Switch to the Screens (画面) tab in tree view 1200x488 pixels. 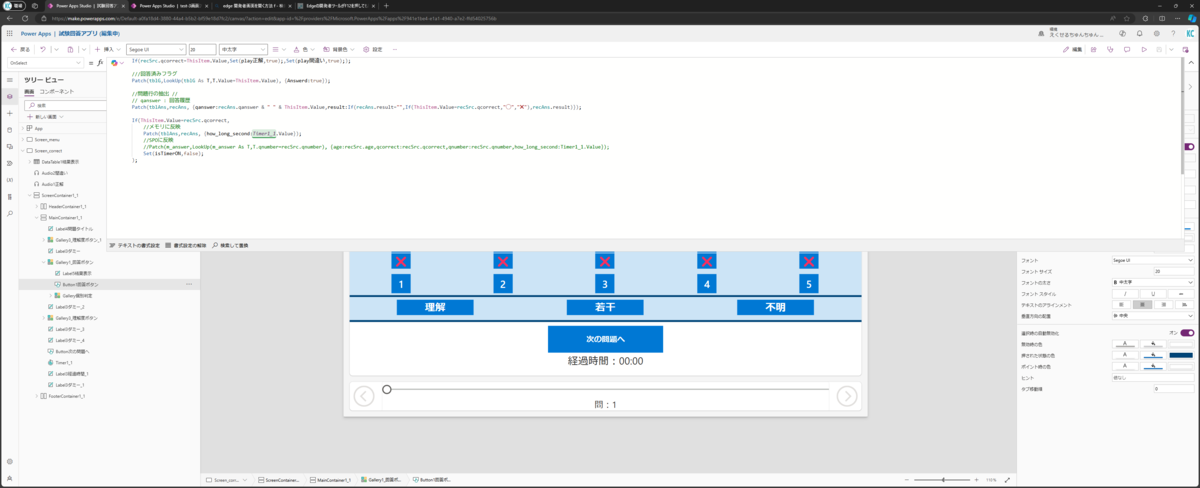click(x=29, y=91)
